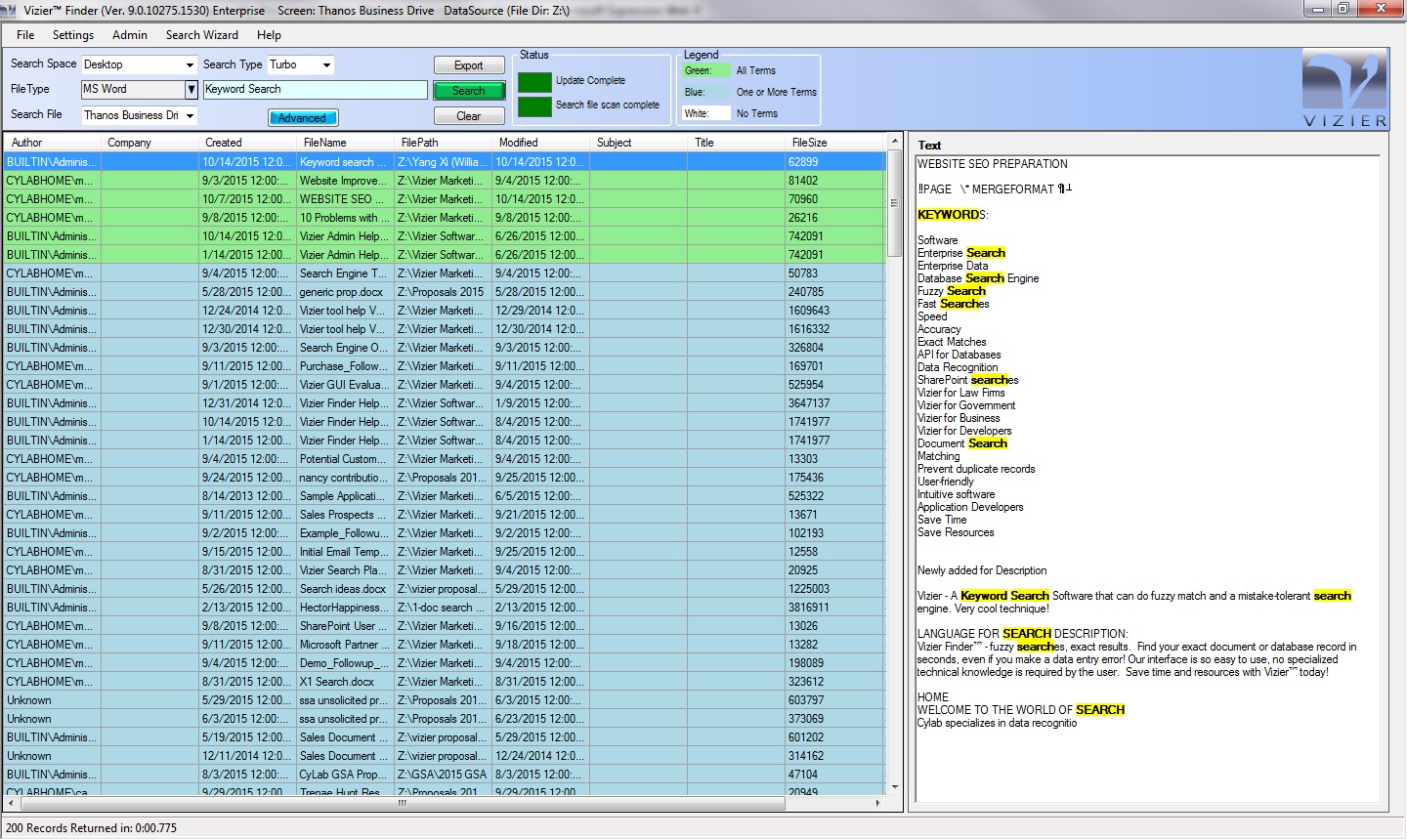Screen dimensions: 1407x840
Task: Select the 'Sales Prospects' file row
Action: (445, 515)
